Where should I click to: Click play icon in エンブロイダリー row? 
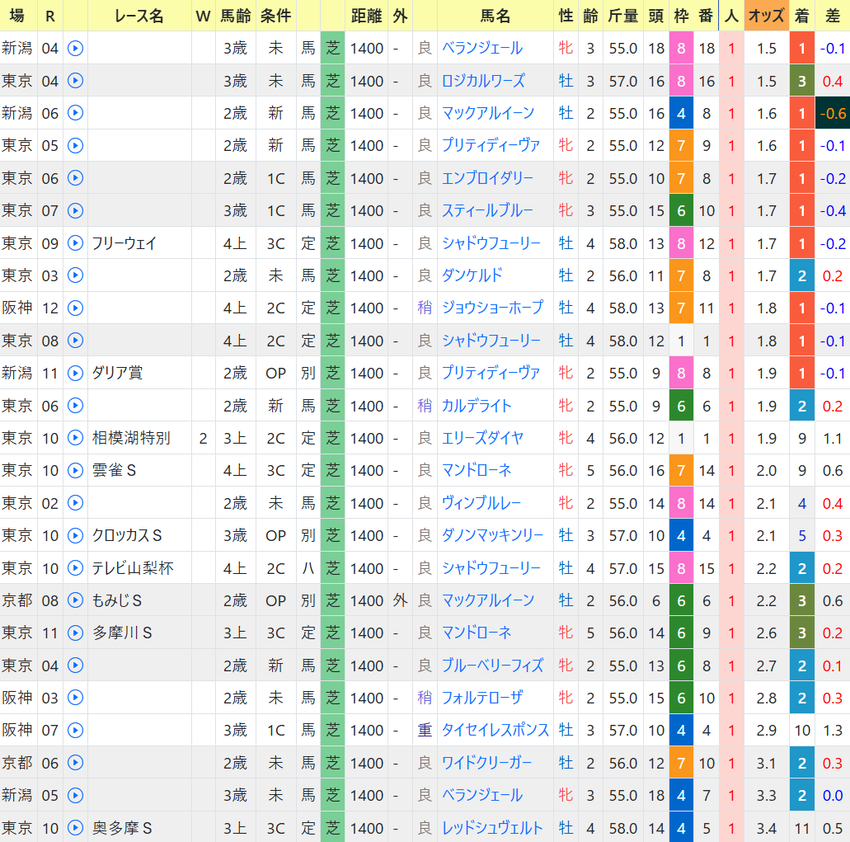click(x=75, y=178)
